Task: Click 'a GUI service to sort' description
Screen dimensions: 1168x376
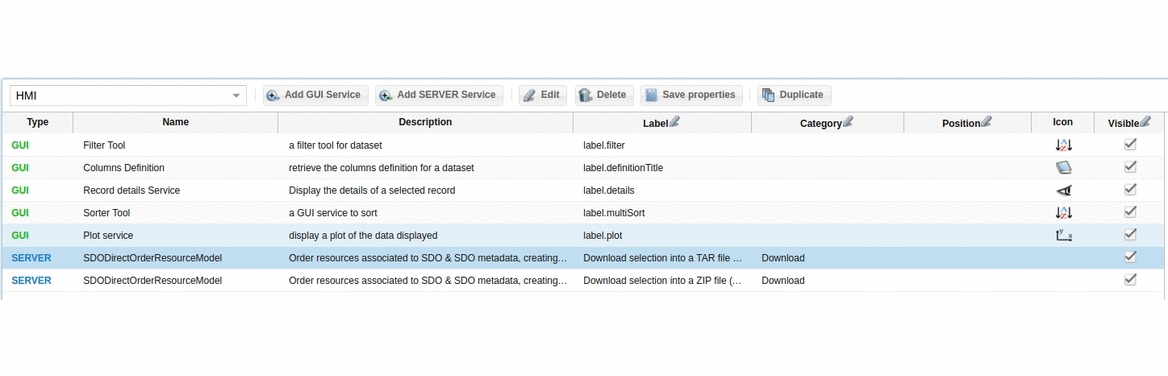Action: pyautogui.click(x=333, y=213)
